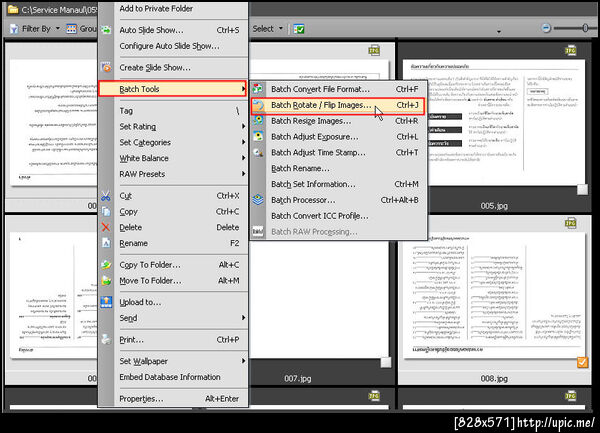Click the JPG badge on 005.jpg
This screenshot has height=433, width=600.
(571, 50)
